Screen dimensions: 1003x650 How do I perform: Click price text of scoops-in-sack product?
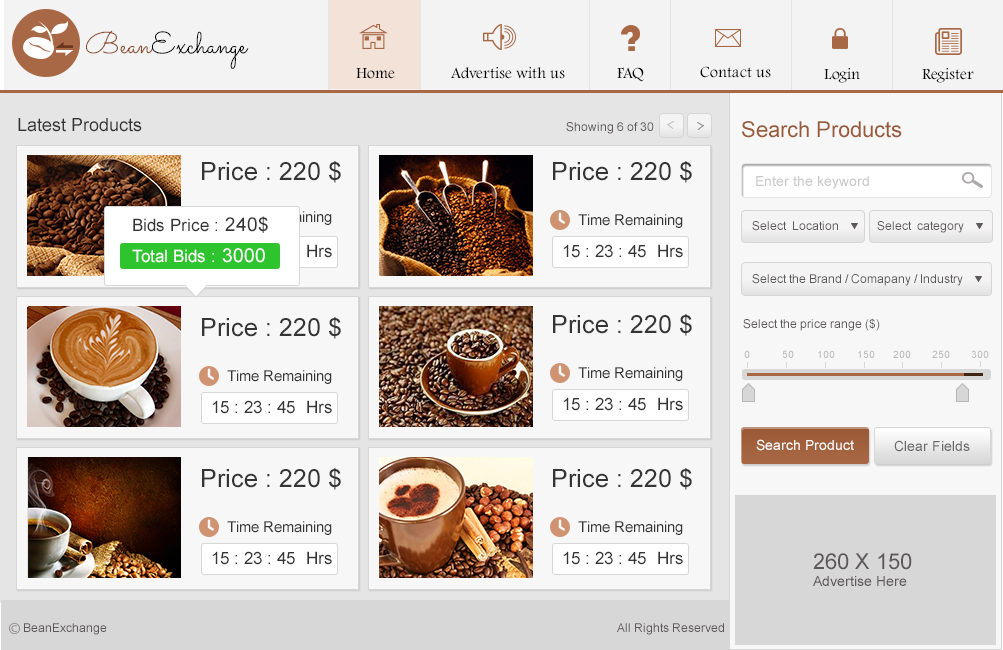coord(622,171)
